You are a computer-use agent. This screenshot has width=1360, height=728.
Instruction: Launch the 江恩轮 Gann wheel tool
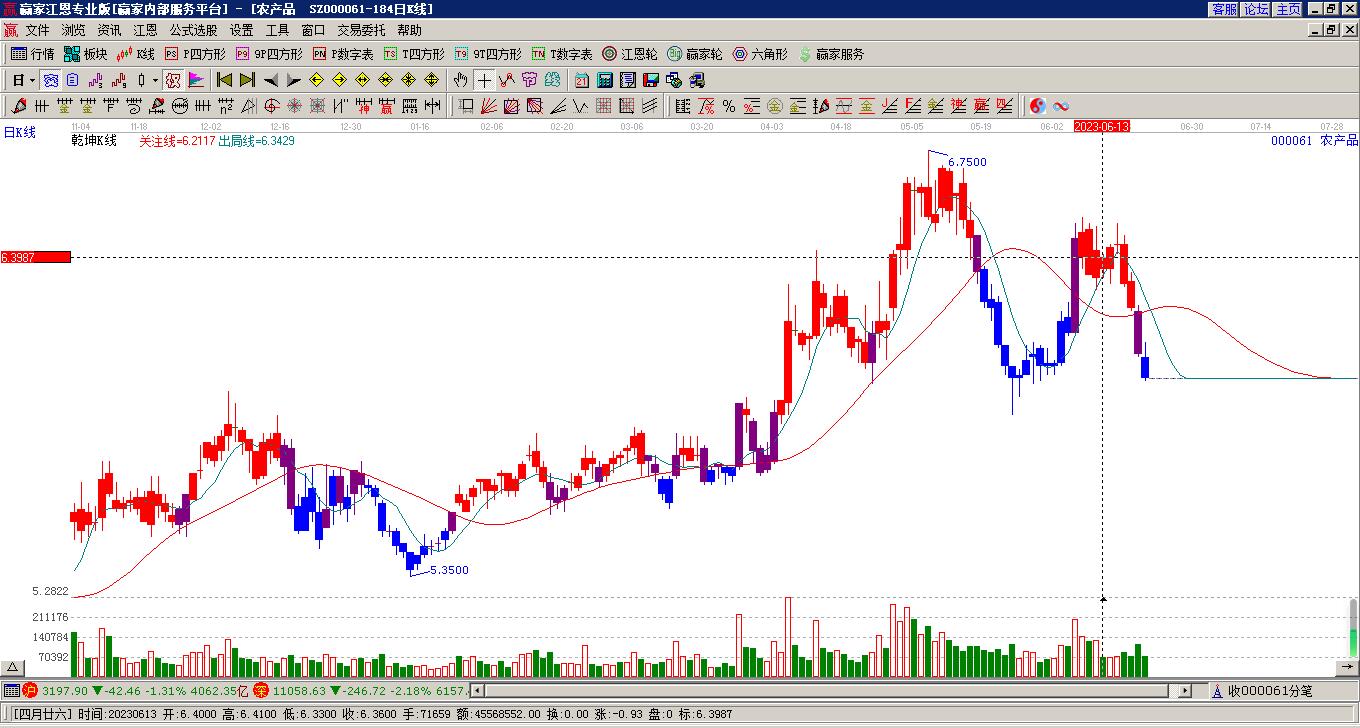click(x=629, y=54)
